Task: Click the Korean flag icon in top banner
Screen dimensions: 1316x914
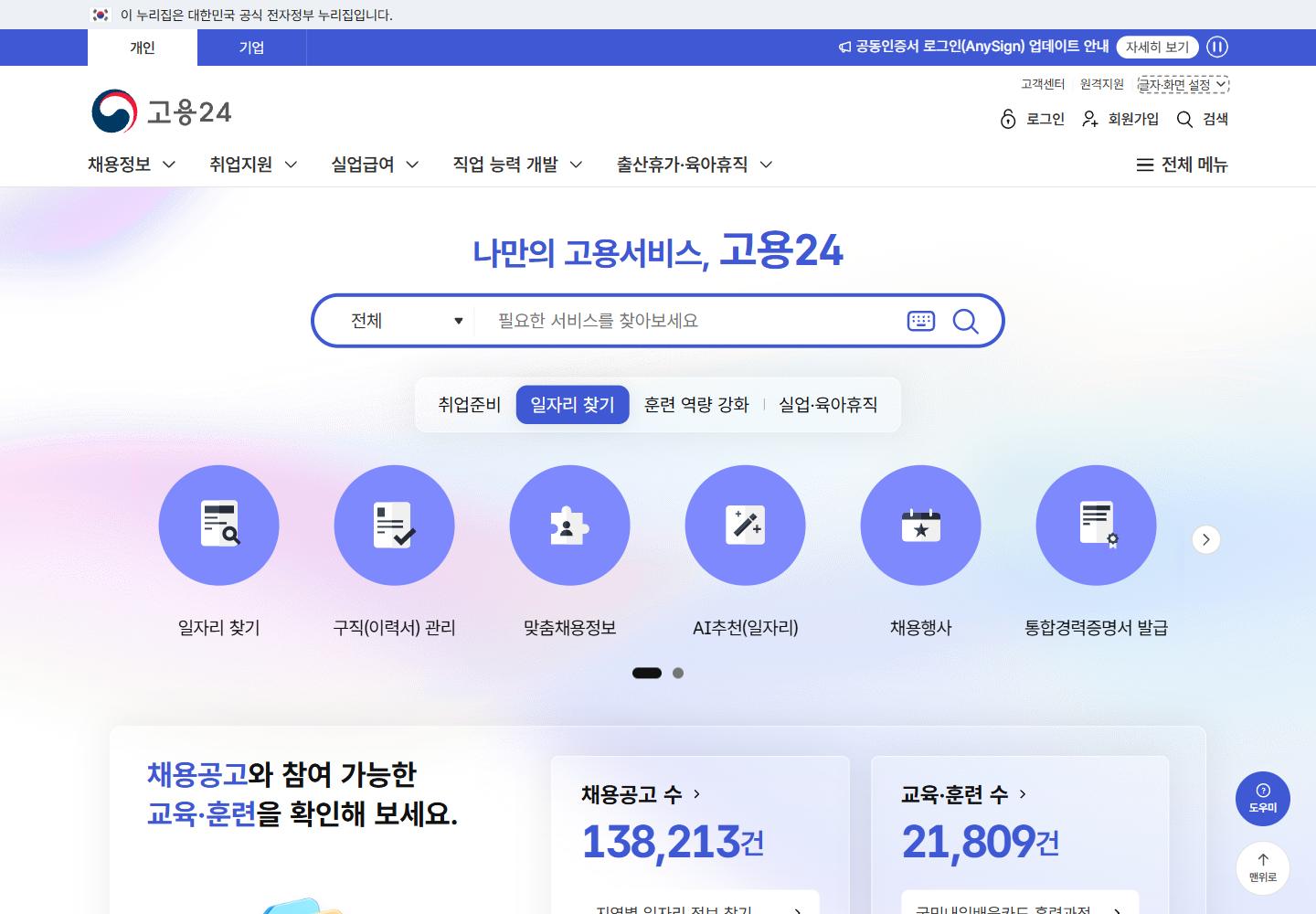Action: tap(101, 15)
